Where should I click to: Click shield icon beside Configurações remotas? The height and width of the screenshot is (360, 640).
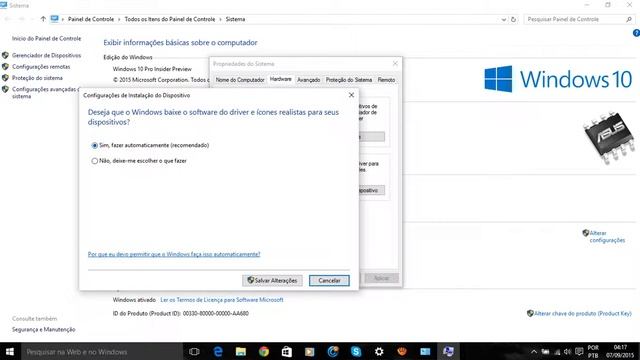click(5, 67)
